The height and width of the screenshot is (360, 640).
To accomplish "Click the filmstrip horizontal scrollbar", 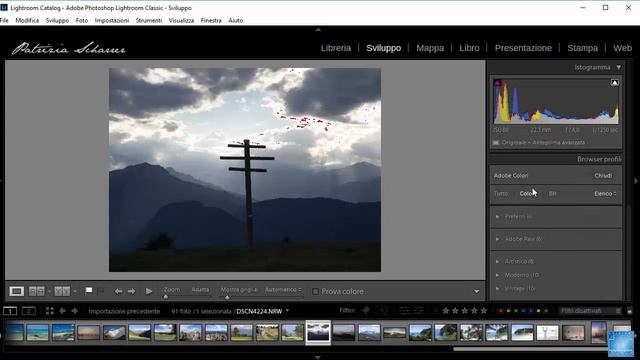I will [x=531, y=349].
